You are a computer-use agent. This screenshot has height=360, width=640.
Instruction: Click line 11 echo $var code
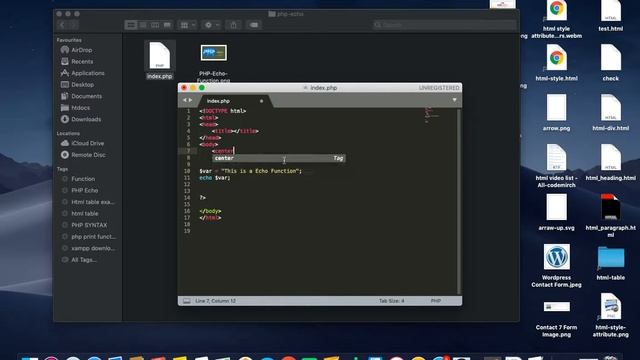[x=215, y=178]
